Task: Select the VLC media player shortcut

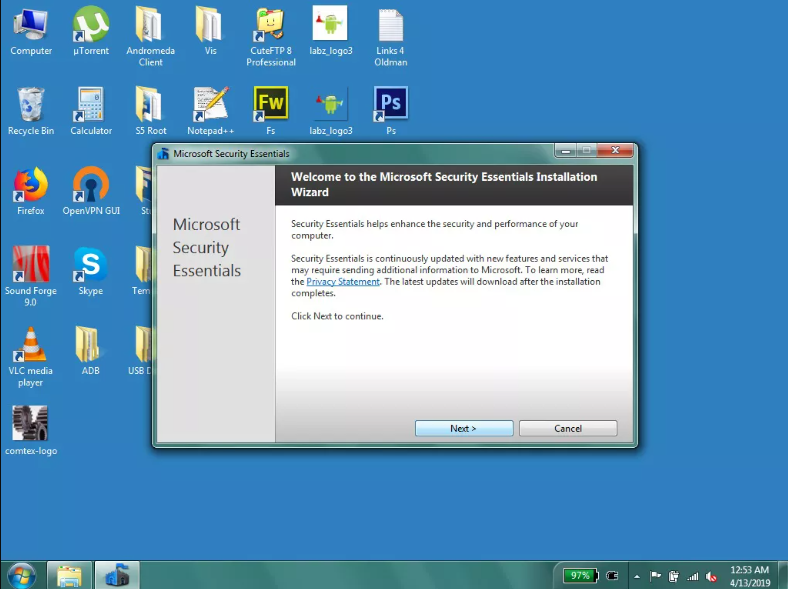Action: coord(31,357)
